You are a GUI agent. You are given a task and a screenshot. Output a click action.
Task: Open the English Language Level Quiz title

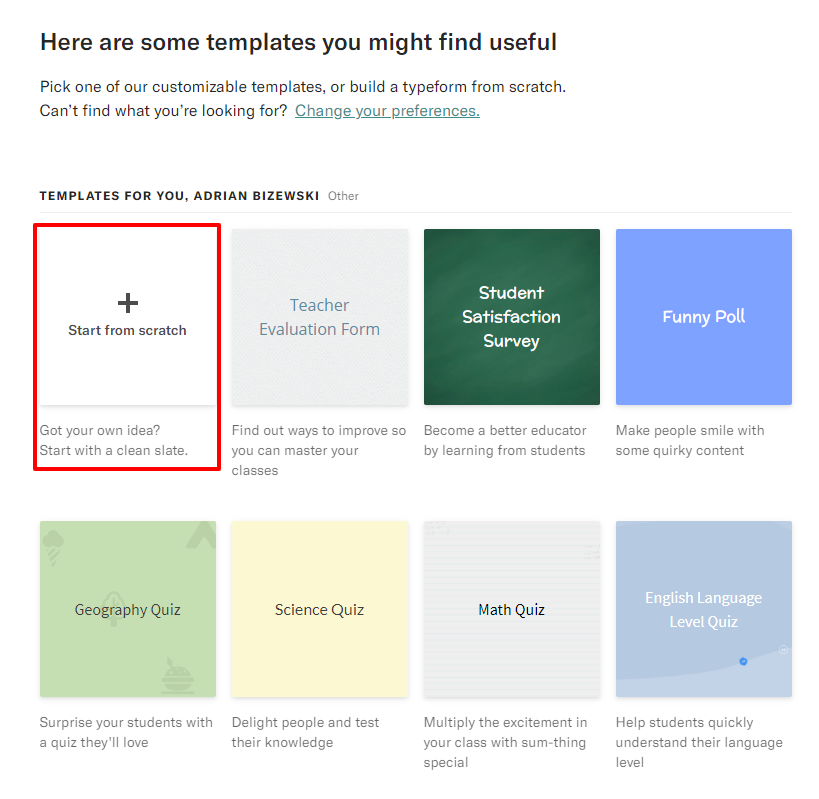point(703,609)
